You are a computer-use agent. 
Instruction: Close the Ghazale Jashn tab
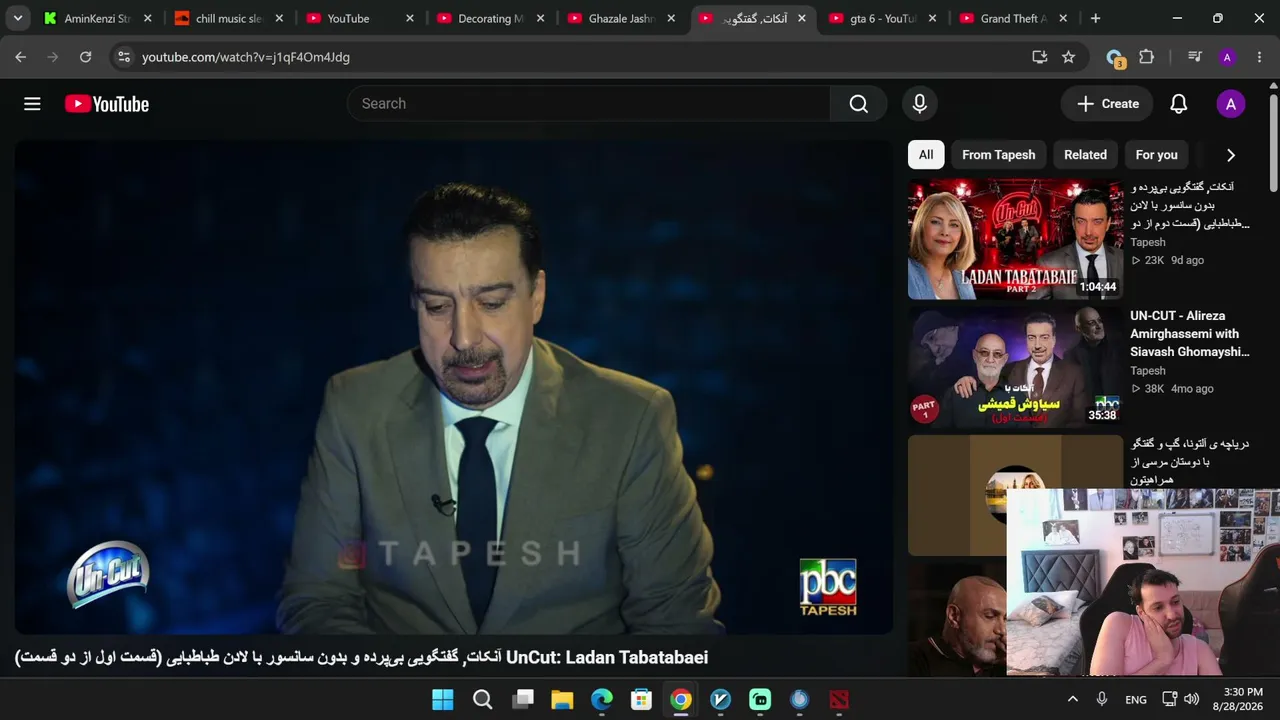tap(671, 19)
